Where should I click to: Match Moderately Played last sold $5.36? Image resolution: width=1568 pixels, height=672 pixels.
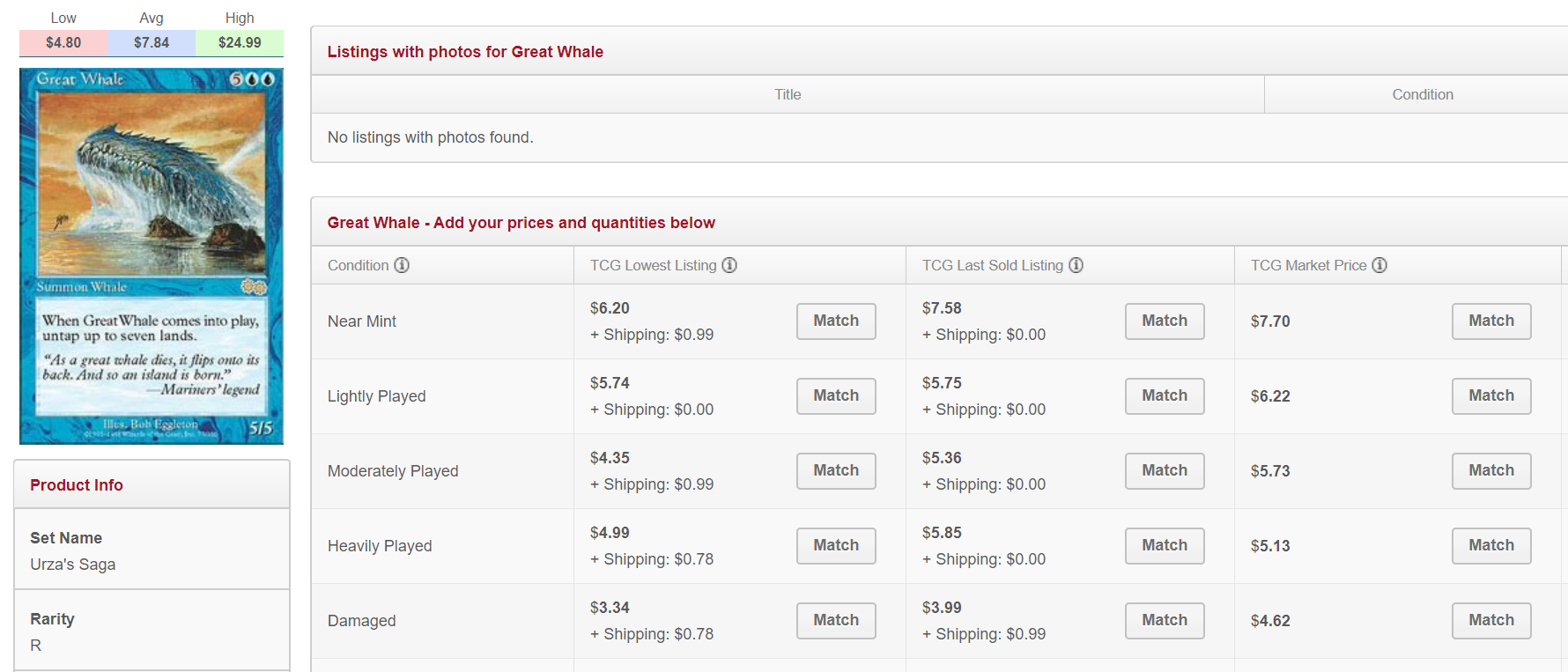coord(1165,471)
